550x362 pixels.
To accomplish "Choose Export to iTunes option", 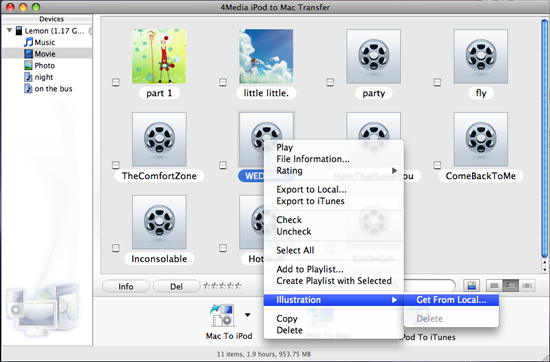I will (x=334, y=201).
